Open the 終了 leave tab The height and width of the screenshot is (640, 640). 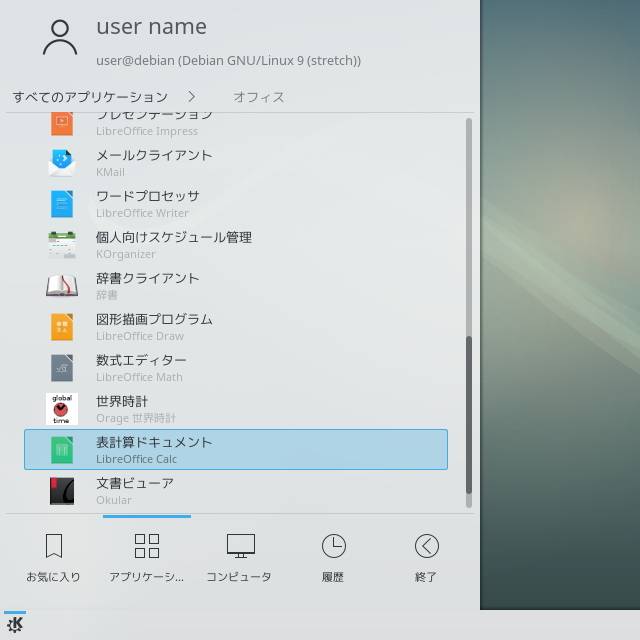click(x=426, y=557)
